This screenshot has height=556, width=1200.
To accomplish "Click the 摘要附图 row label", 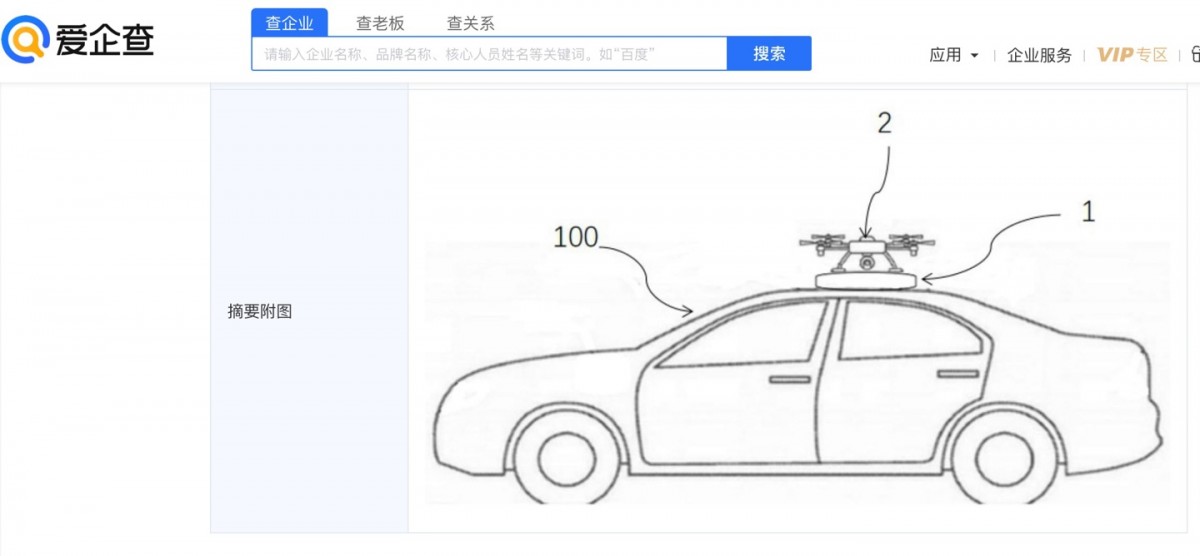I will pos(260,311).
